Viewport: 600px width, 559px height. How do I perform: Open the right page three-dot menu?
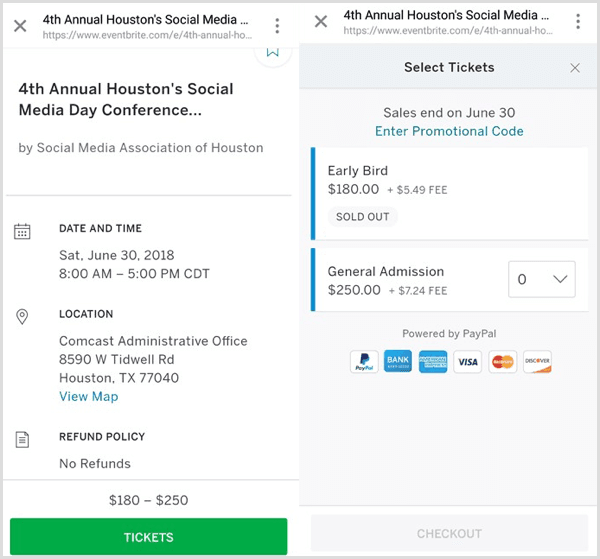click(x=578, y=21)
